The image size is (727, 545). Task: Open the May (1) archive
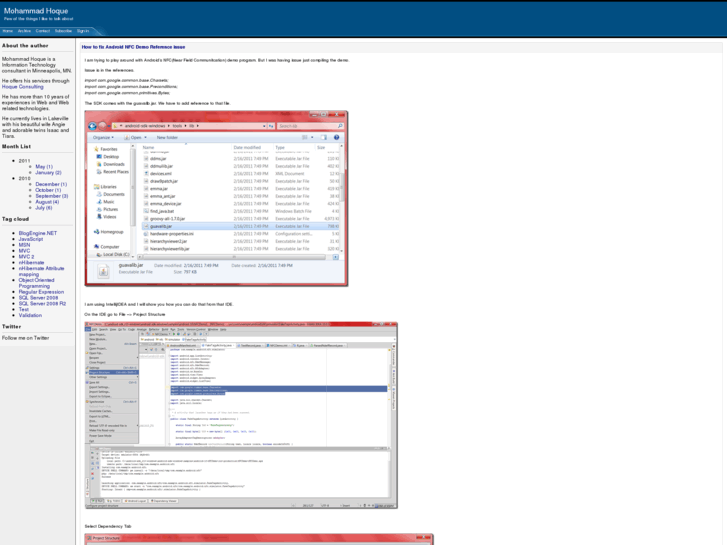tap(44, 167)
